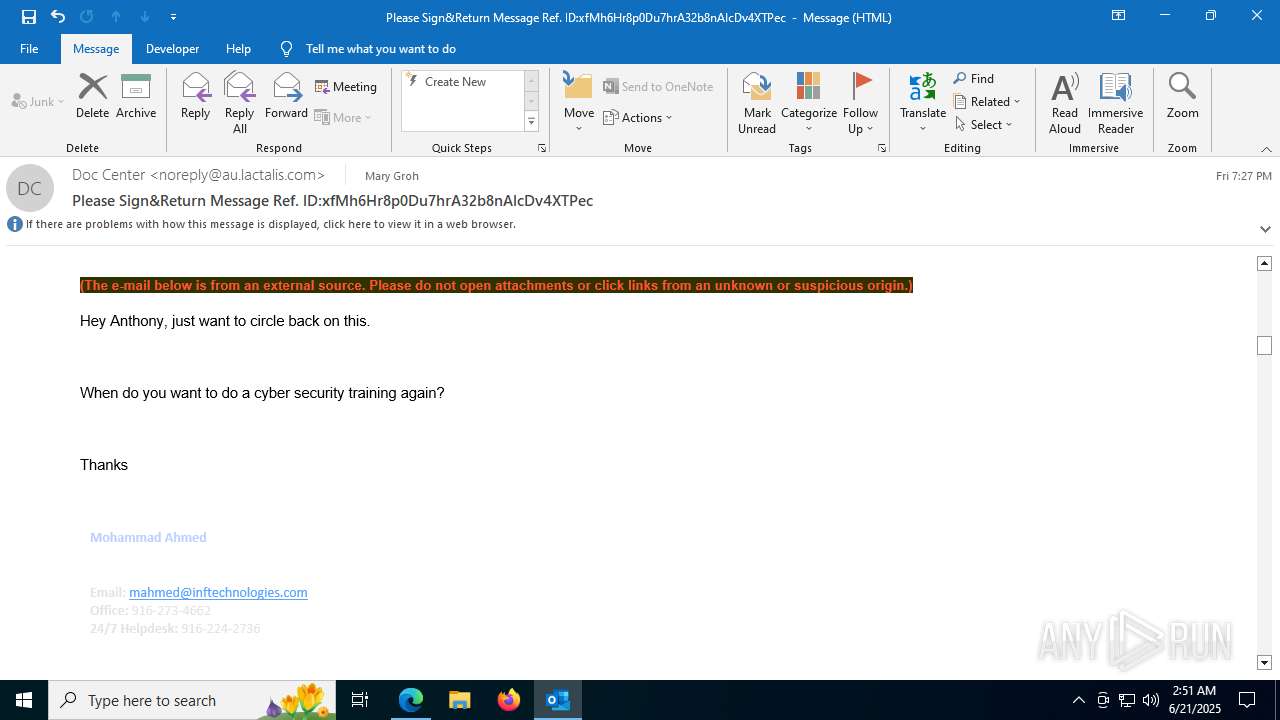This screenshot has width=1280, height=720.
Task: Reply All to the message
Action: point(240,102)
